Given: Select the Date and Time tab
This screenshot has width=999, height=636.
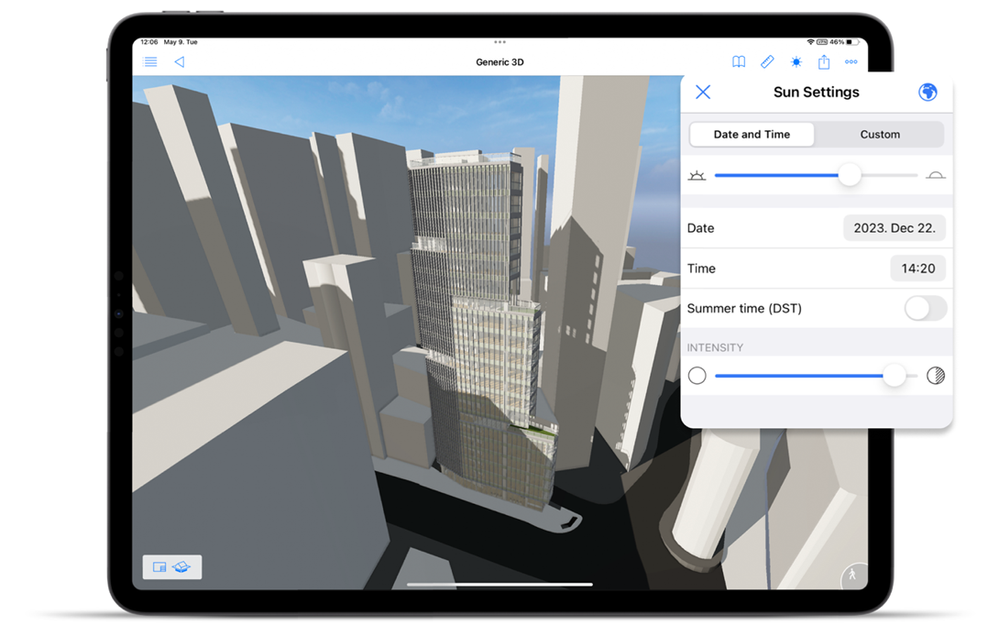Looking at the screenshot, I should tap(751, 134).
